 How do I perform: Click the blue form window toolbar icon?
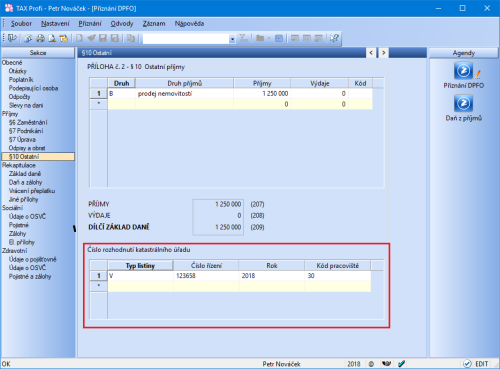pos(279,38)
